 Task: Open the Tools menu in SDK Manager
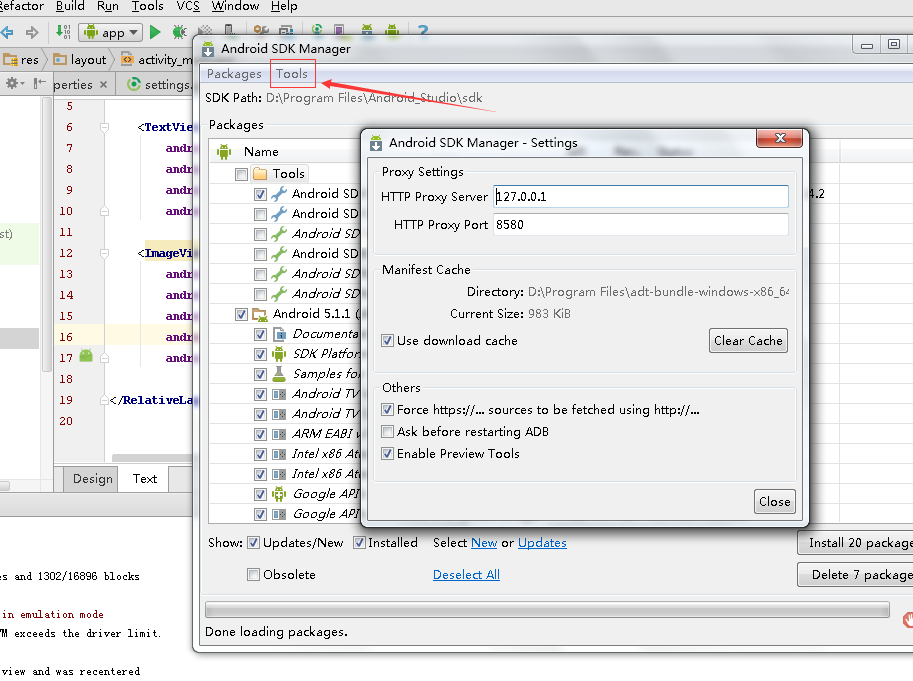tap(292, 74)
